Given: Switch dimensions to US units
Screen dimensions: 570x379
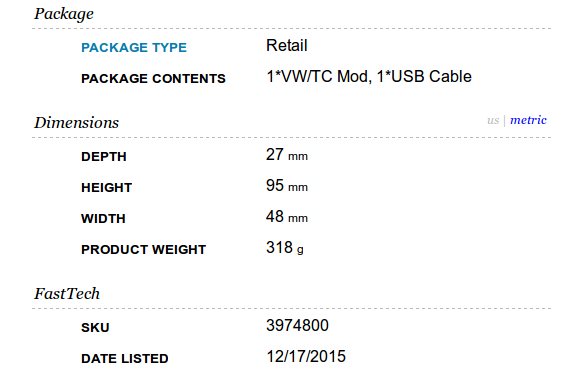Looking at the screenshot, I should coord(493,121).
